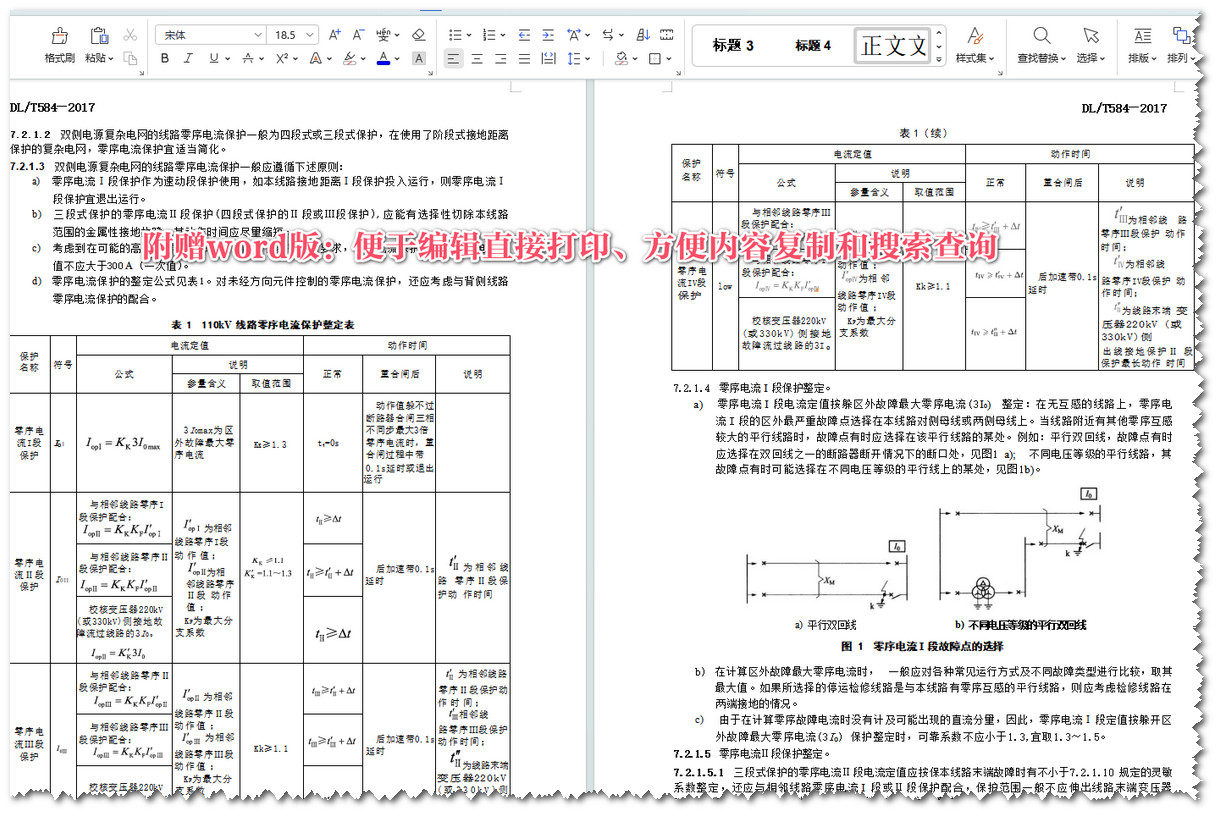This screenshot has height=817, width=1221.
Task: Click the Select (选择) cursor icon
Action: point(1090,45)
